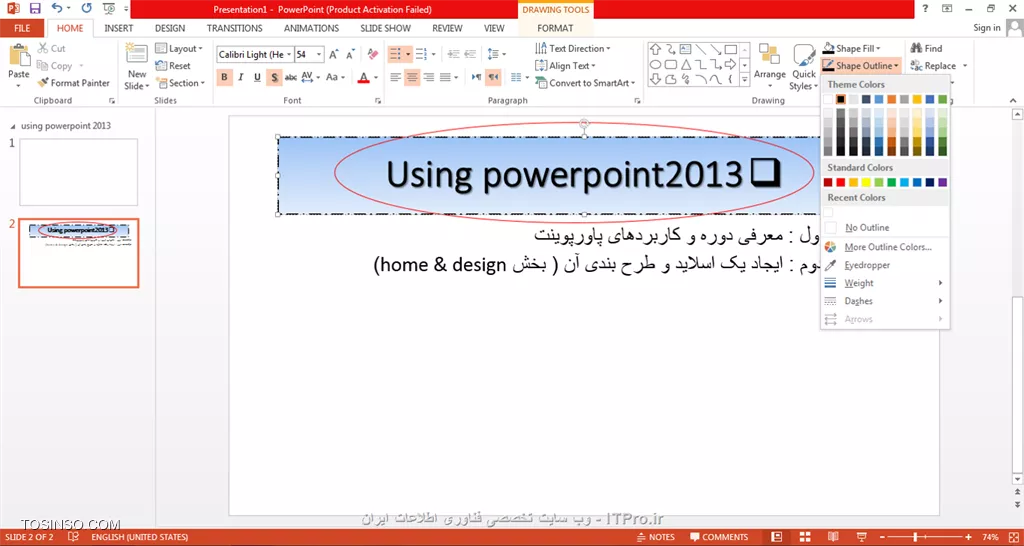Screen dimensions: 1024x546
Task: Select the standard red color swatch
Action: (x=841, y=182)
